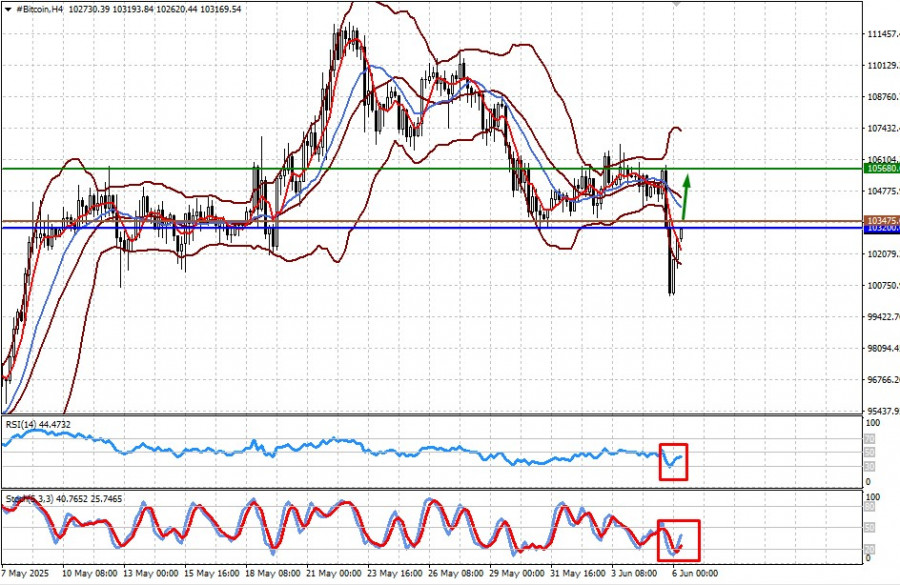Select the chart shift triangle marker at the chart top
Image resolution: width=900 pixels, height=585 pixels.
[x=677, y=4]
